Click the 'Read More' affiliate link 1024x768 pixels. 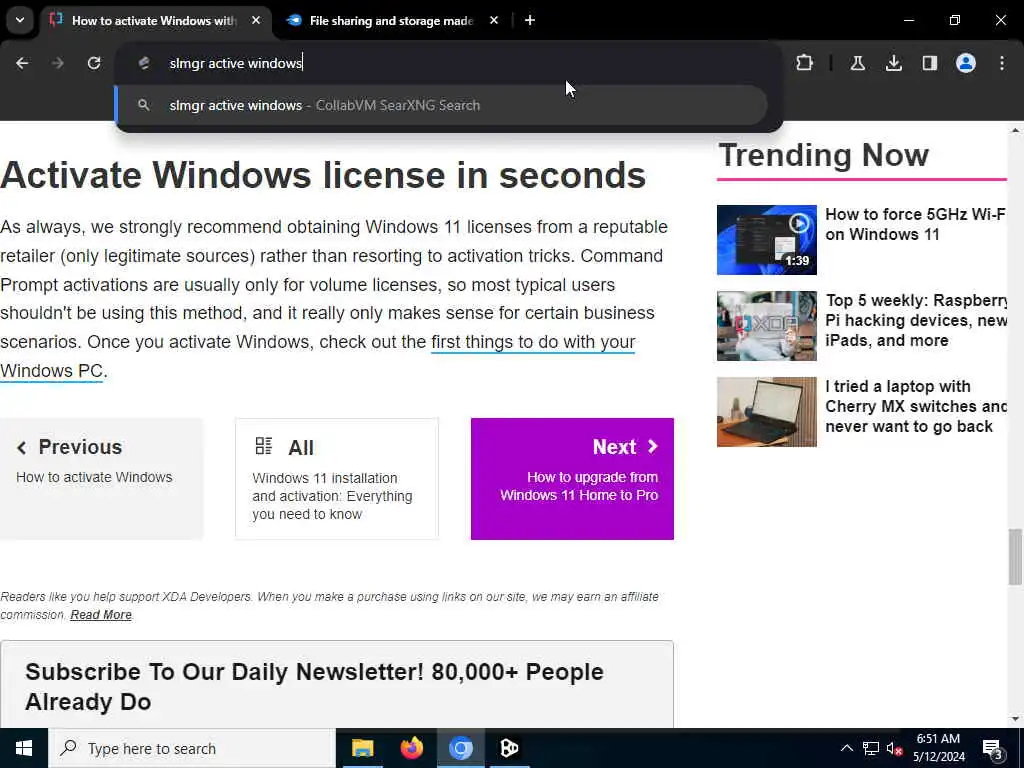point(101,615)
